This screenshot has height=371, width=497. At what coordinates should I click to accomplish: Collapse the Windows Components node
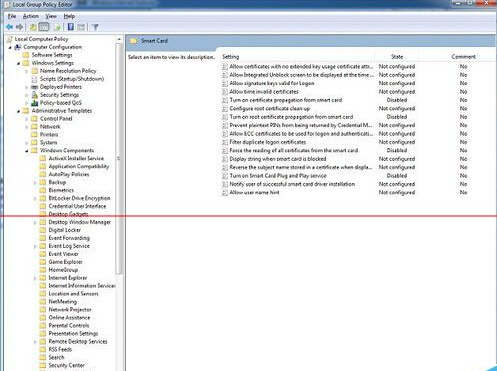pos(27,151)
